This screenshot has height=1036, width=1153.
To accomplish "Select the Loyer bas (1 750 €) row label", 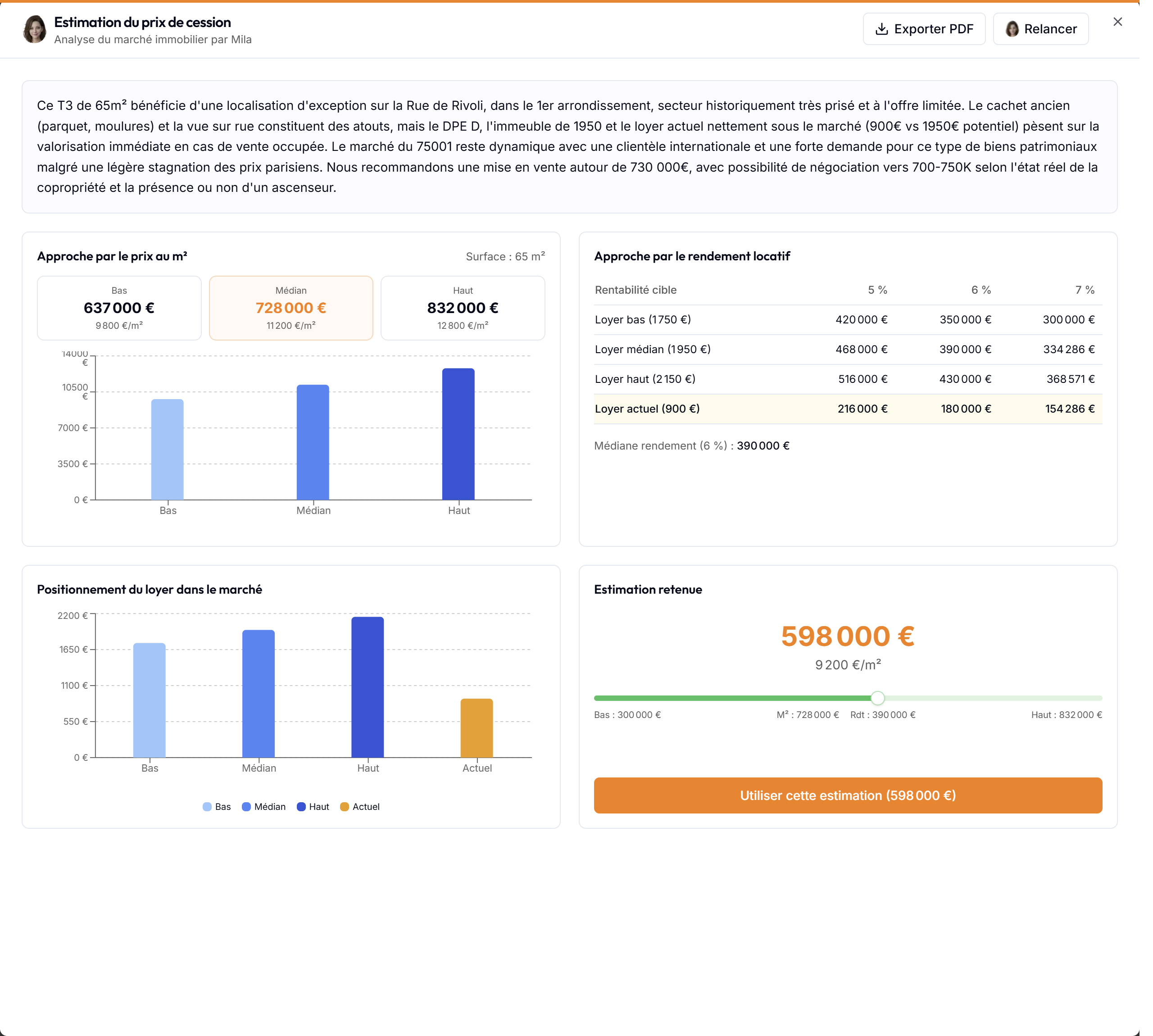I will (643, 319).
